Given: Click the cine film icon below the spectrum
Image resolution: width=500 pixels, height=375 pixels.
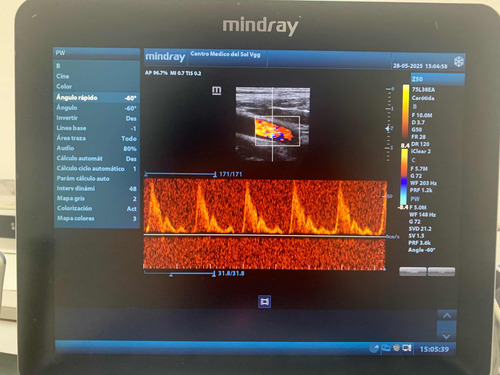Looking at the screenshot, I should (x=264, y=302).
